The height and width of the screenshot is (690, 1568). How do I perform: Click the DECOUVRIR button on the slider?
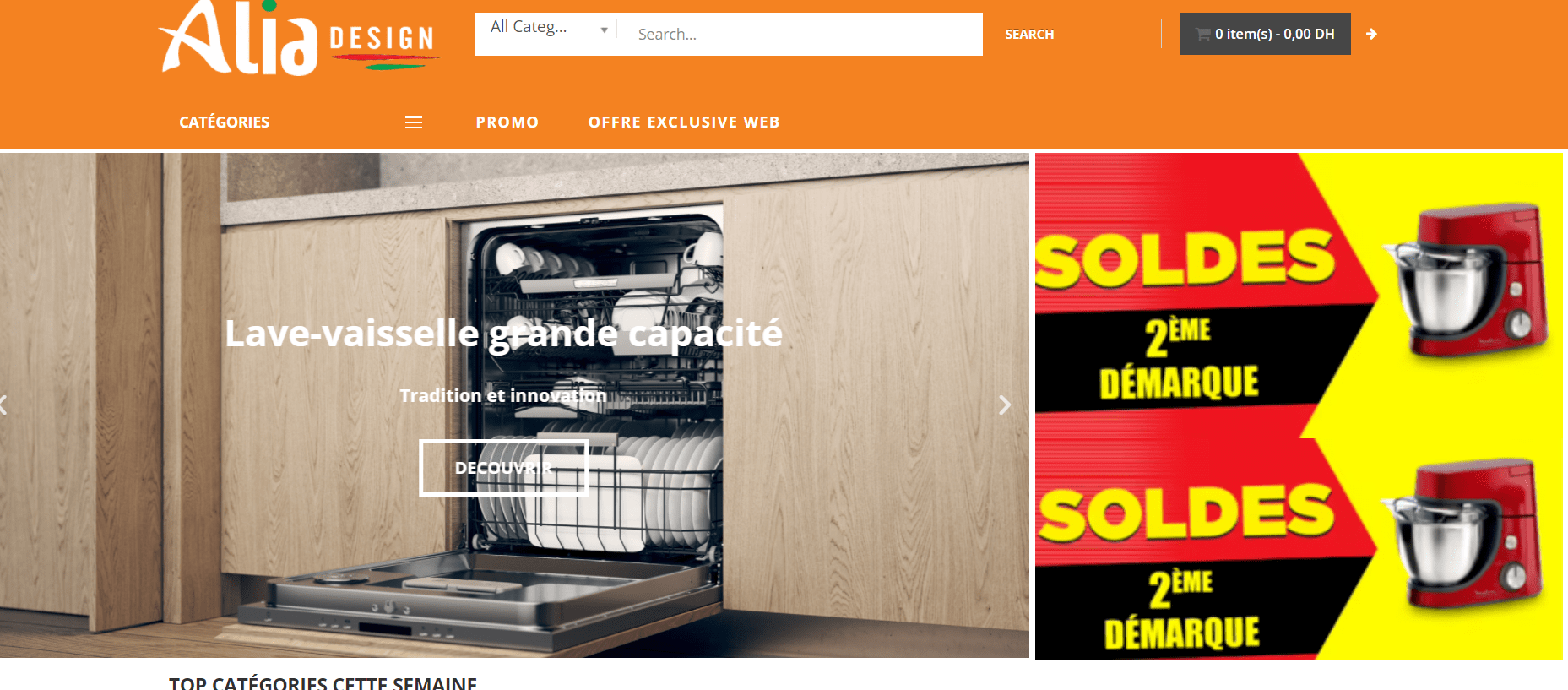tap(503, 467)
